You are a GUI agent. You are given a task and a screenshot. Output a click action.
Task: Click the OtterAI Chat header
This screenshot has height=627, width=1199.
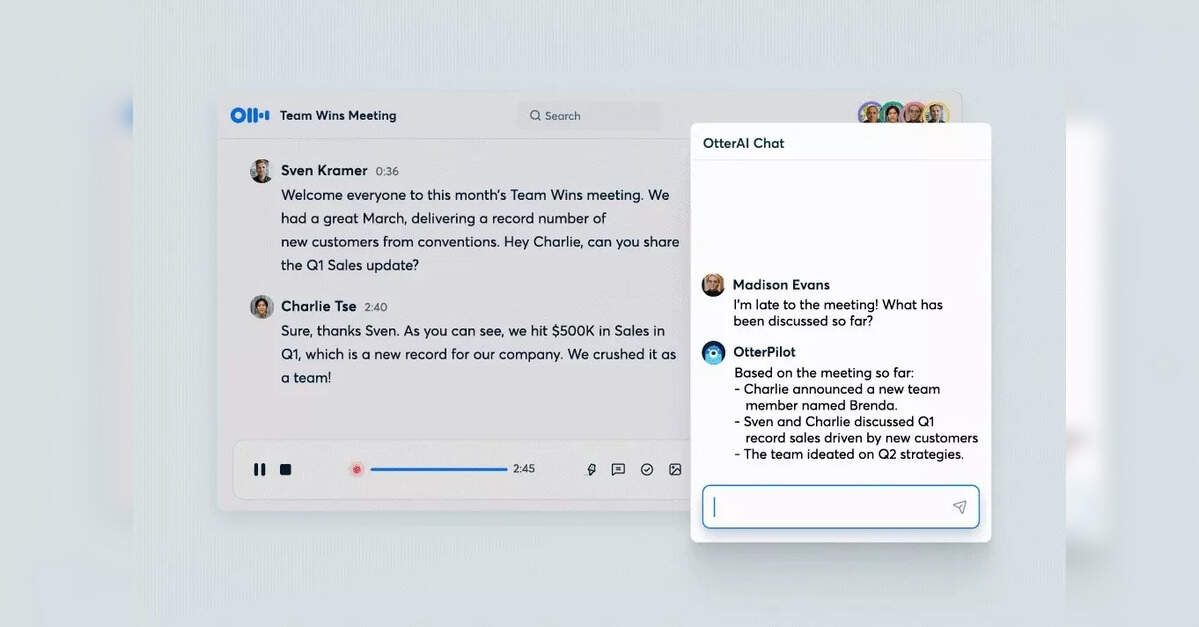(745, 143)
